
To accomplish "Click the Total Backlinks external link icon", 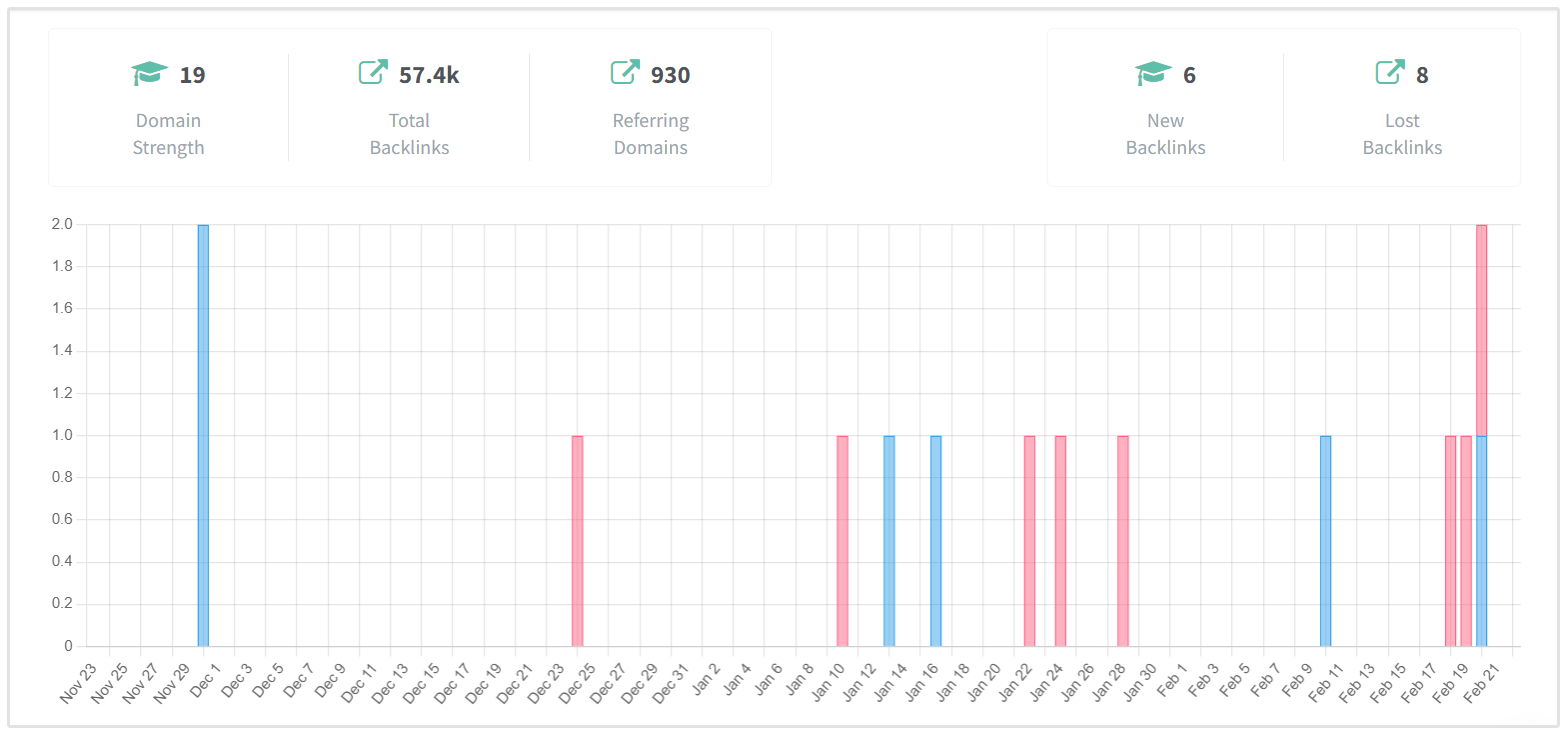I will click(373, 72).
